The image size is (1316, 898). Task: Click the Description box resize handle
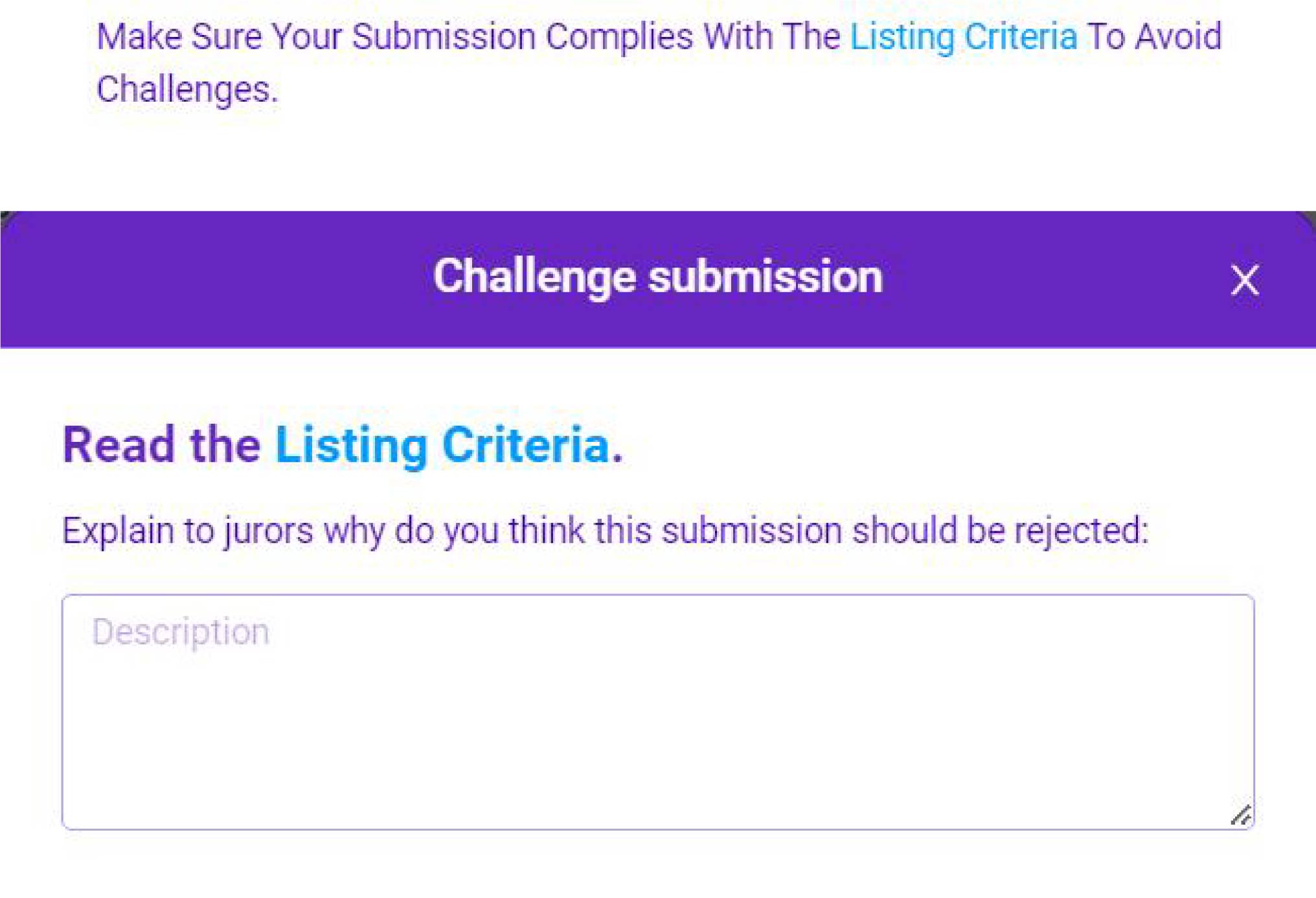tap(1241, 815)
